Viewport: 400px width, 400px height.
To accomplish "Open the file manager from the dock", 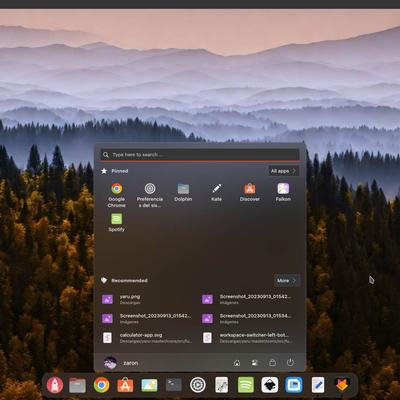I will click(77, 385).
